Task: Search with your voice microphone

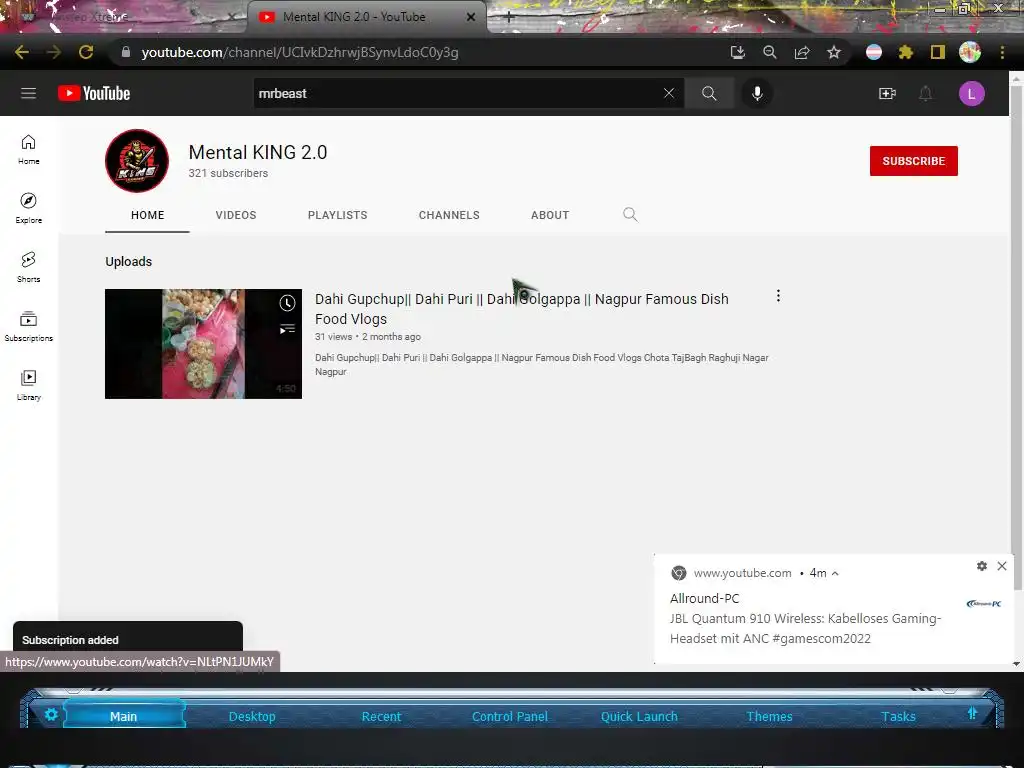Action: [x=757, y=93]
